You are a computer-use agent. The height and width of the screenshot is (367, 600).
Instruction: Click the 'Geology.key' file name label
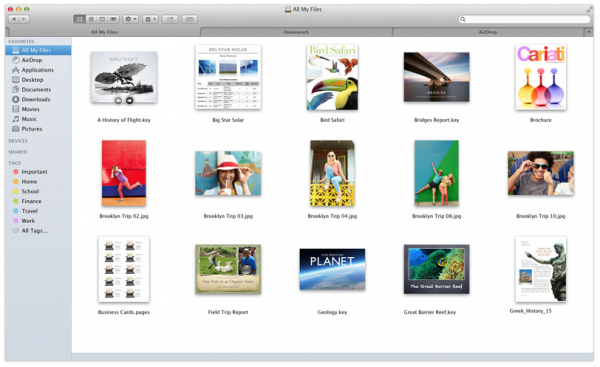click(332, 312)
